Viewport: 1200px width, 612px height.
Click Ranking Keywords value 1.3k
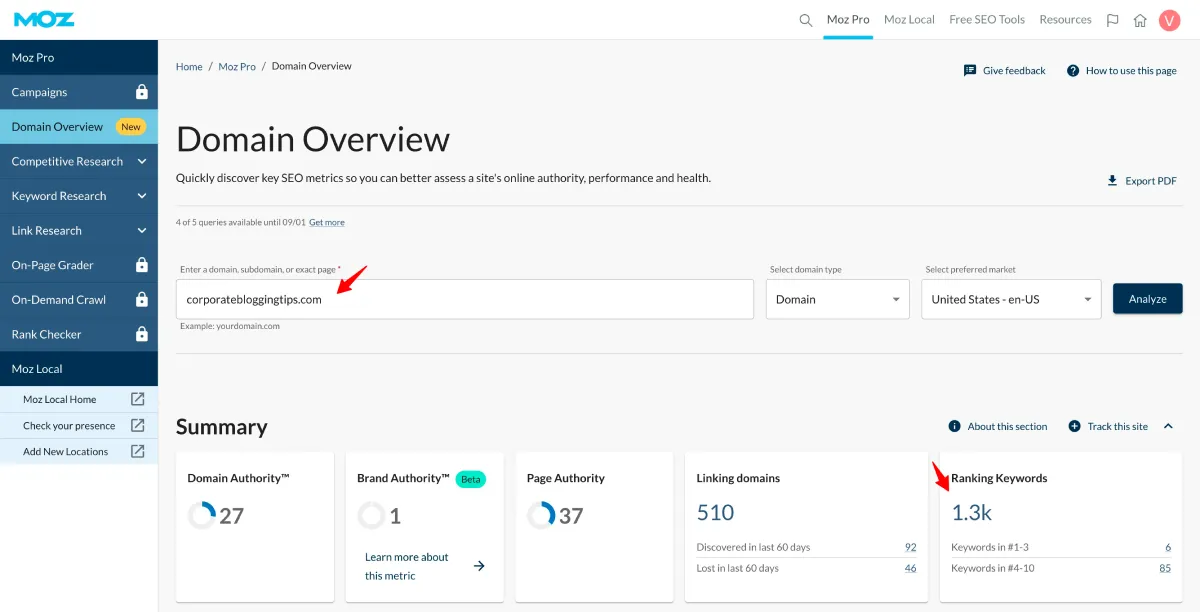(x=971, y=513)
